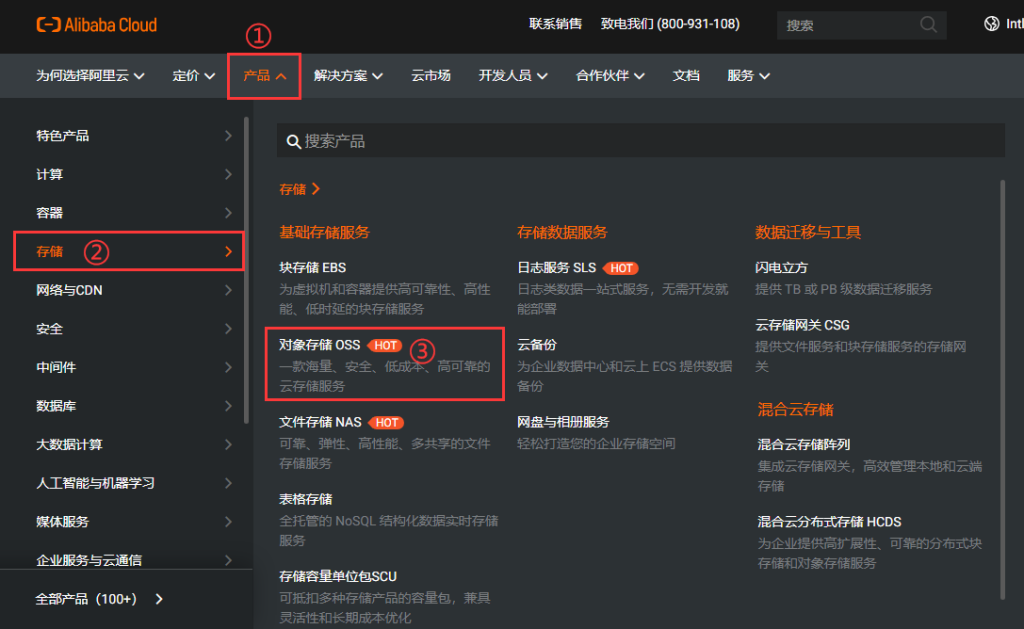Image resolution: width=1024 pixels, height=629 pixels.
Task: Open the 服务 dropdown menu
Action: click(x=748, y=76)
